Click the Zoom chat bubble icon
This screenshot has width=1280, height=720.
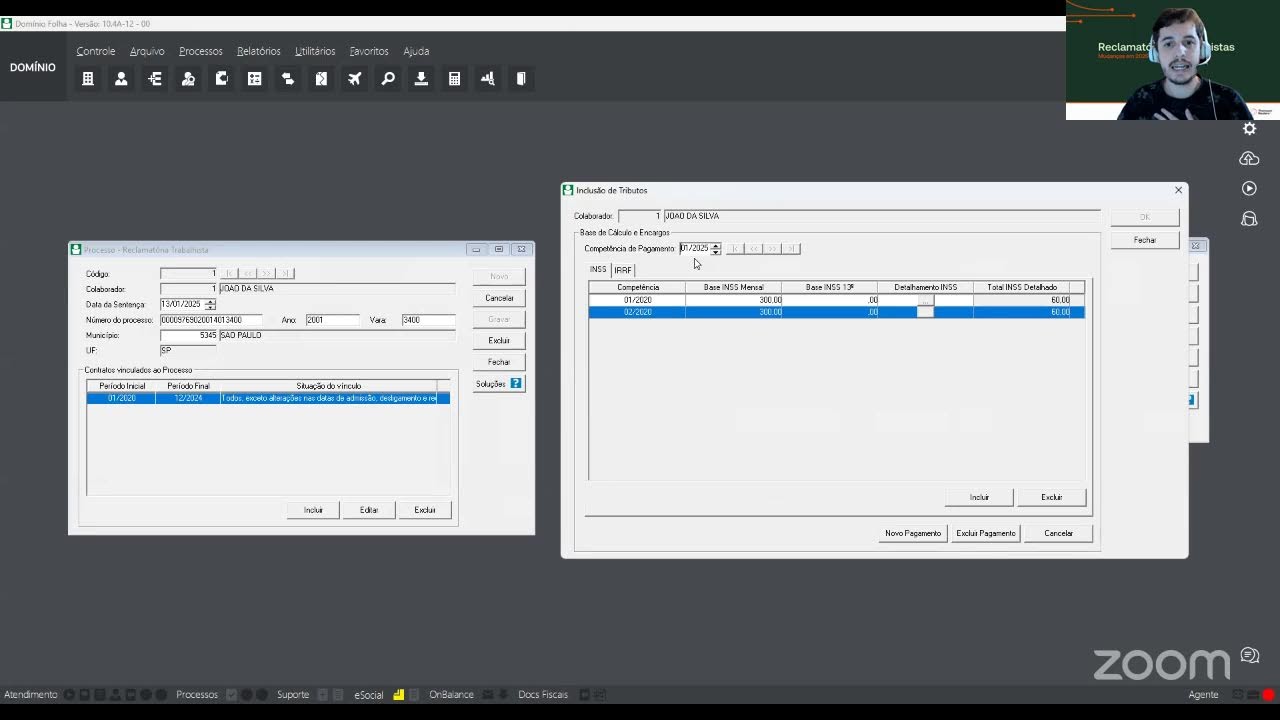(x=1250, y=656)
